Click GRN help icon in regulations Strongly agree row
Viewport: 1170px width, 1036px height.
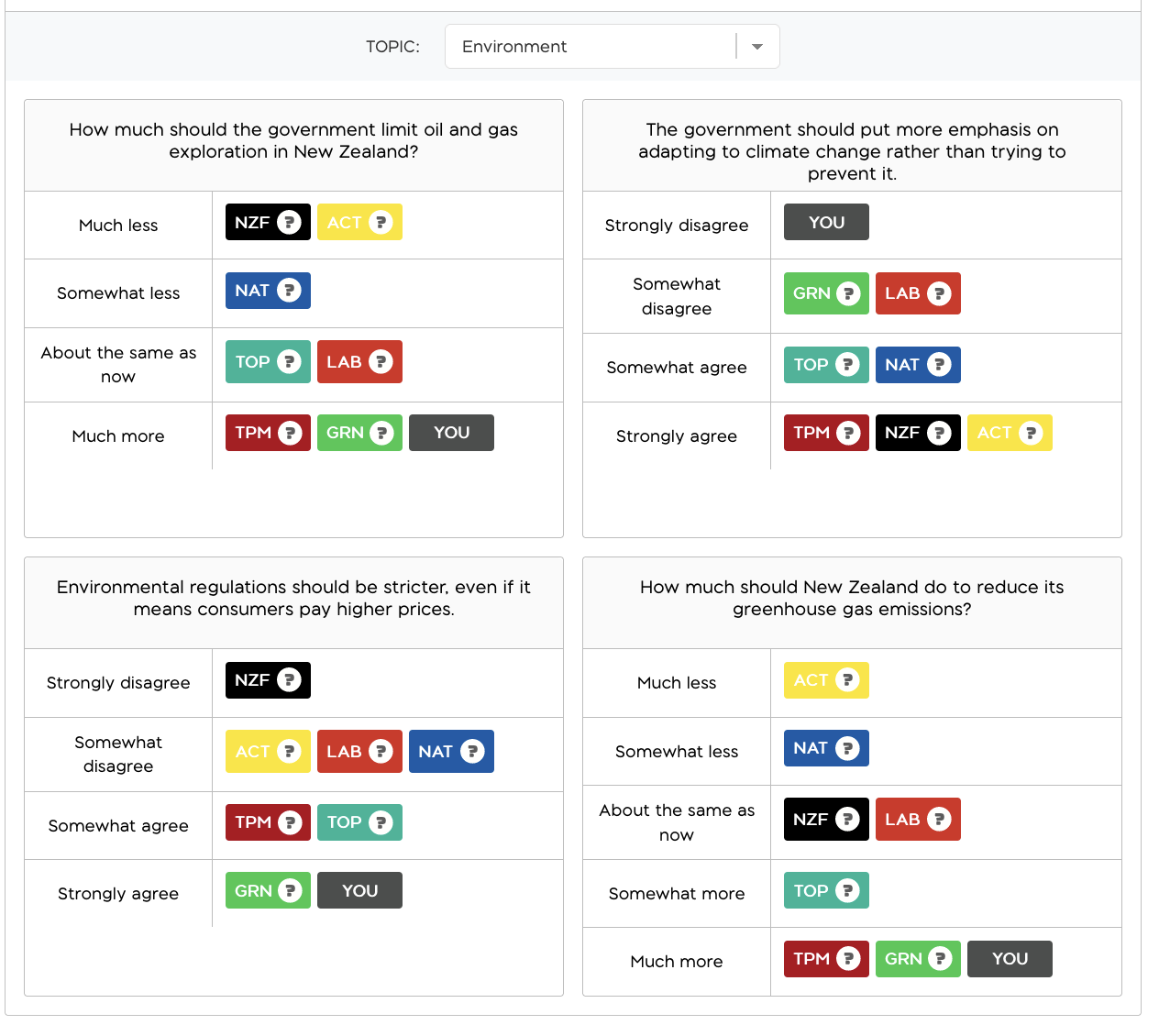(x=290, y=890)
